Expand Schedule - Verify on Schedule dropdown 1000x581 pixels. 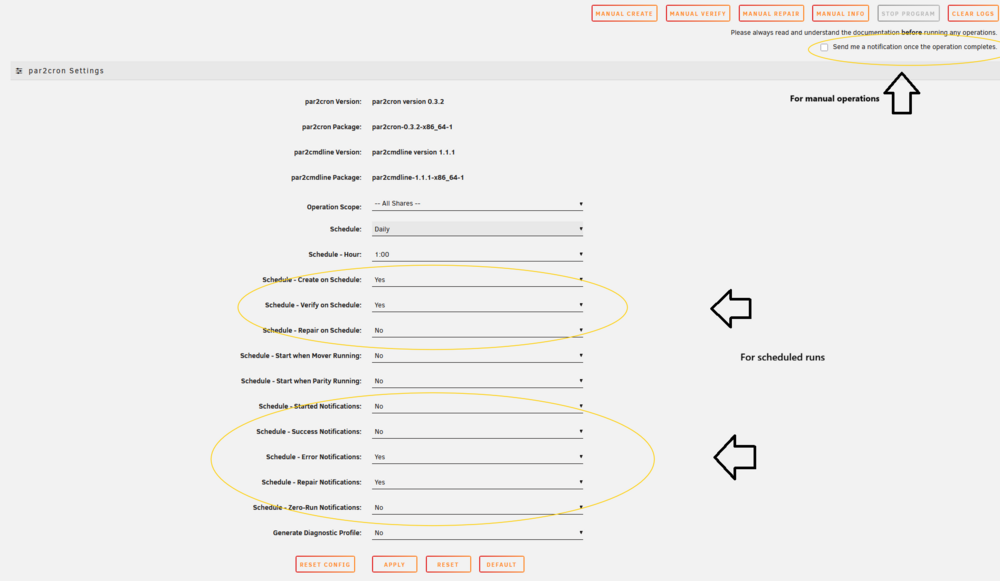(x=477, y=305)
